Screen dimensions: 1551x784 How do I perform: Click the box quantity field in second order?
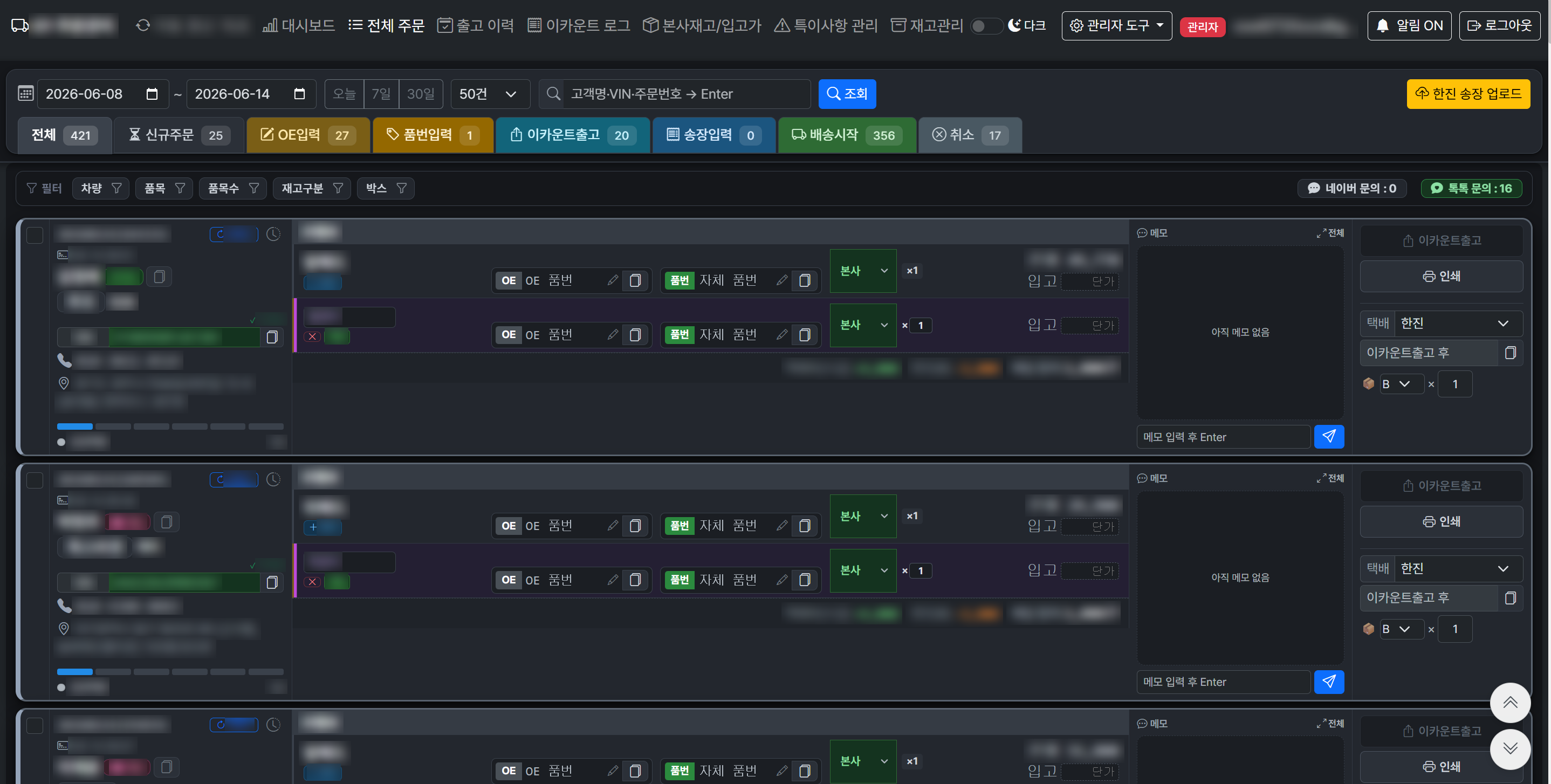click(1454, 629)
